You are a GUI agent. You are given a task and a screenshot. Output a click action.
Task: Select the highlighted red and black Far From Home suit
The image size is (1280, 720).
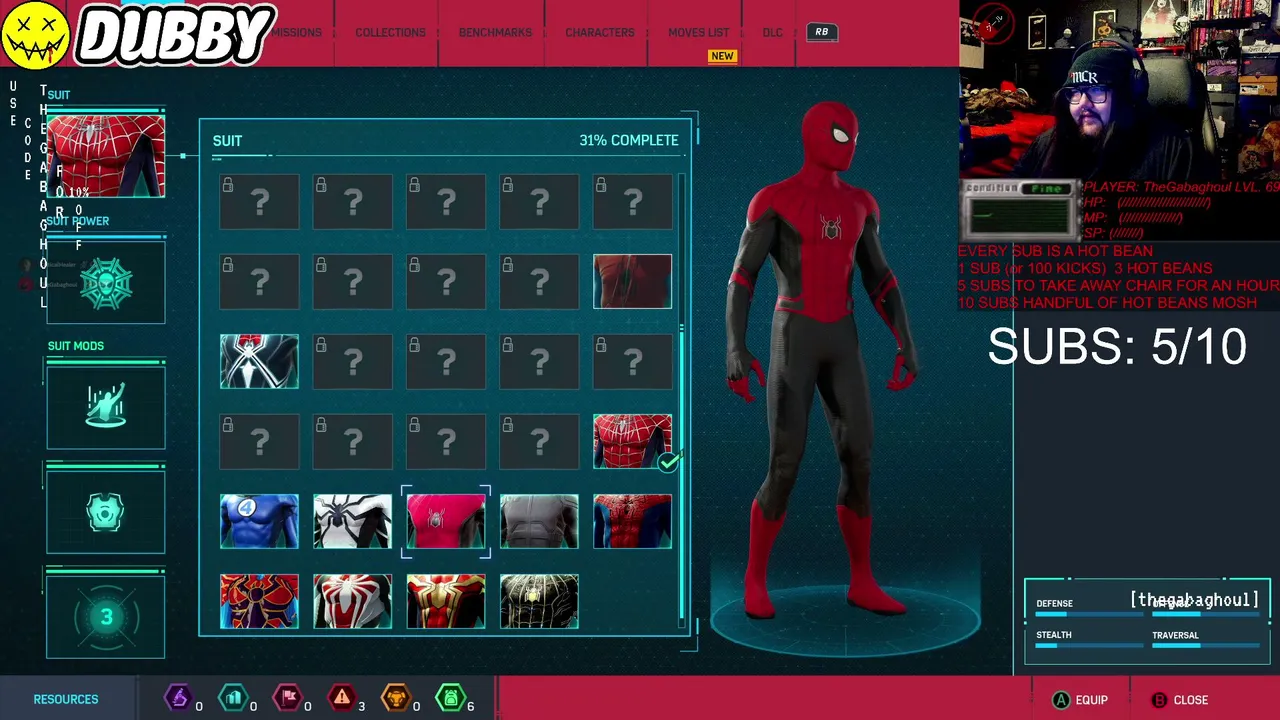point(446,521)
